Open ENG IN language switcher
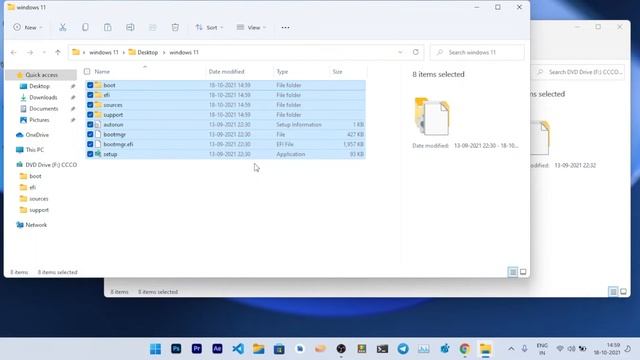640x360 pixels. [542, 349]
